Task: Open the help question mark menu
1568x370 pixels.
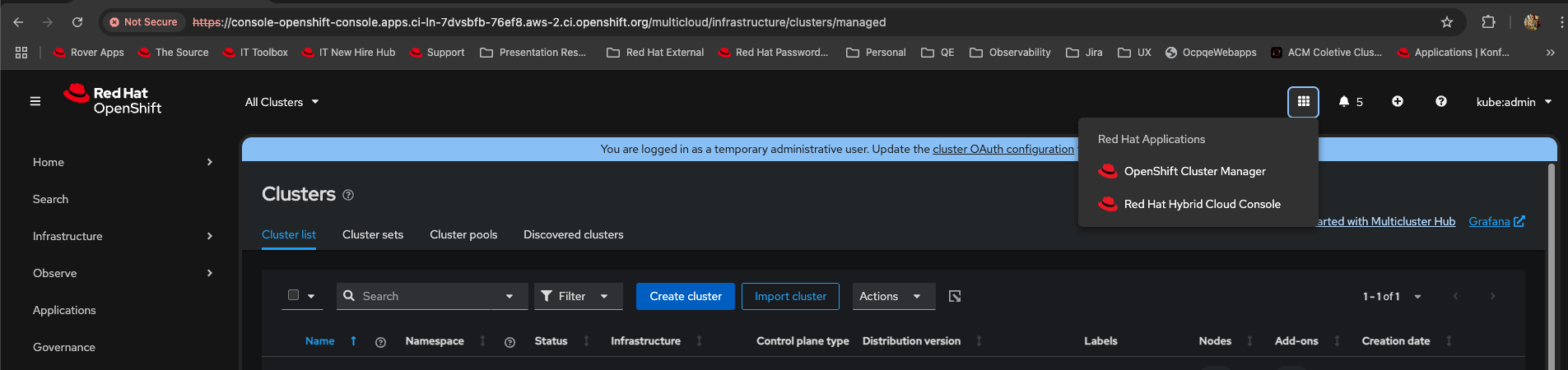Action: click(1441, 102)
